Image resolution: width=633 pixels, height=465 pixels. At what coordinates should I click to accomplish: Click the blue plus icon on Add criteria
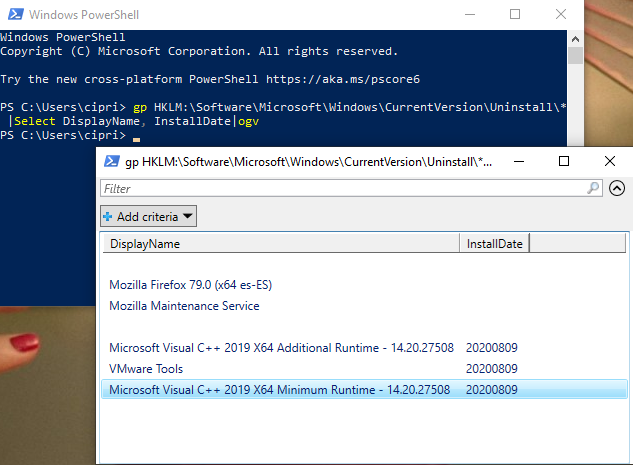coord(108,217)
